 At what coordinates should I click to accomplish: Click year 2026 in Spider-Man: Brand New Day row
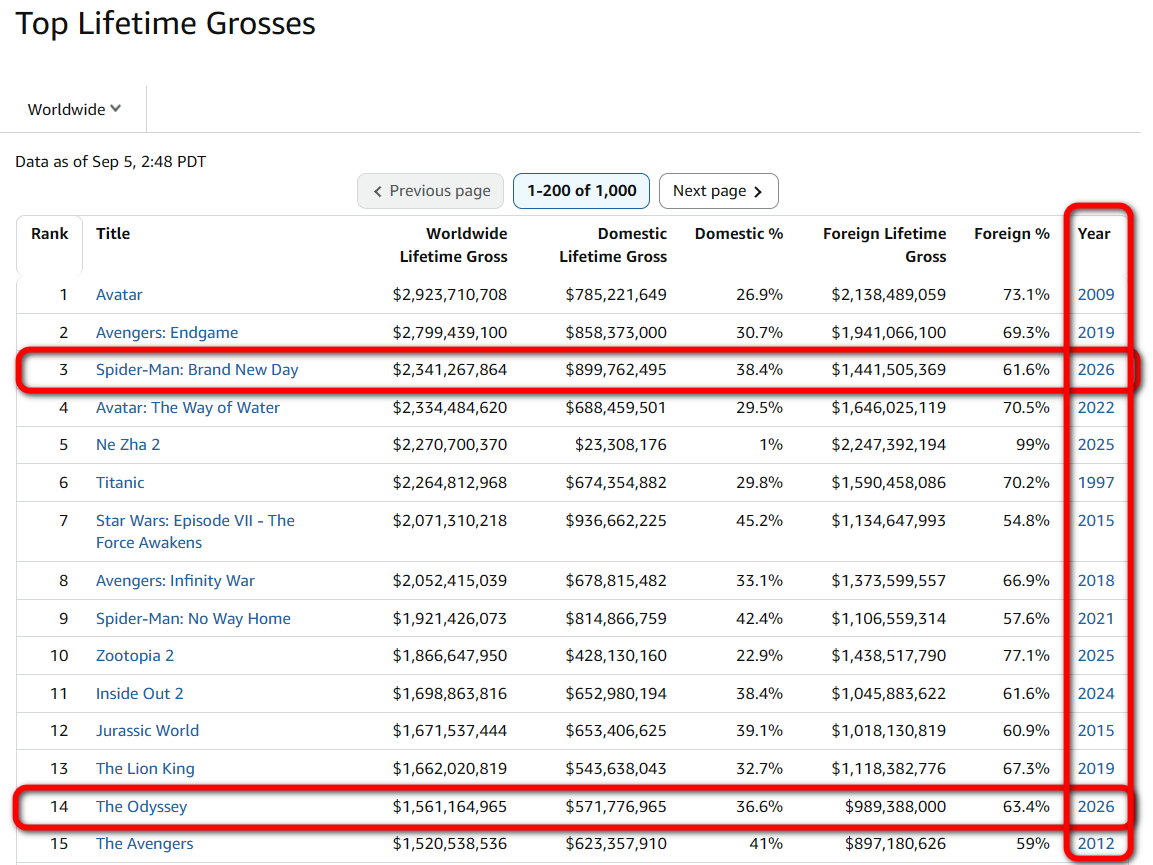click(1096, 370)
